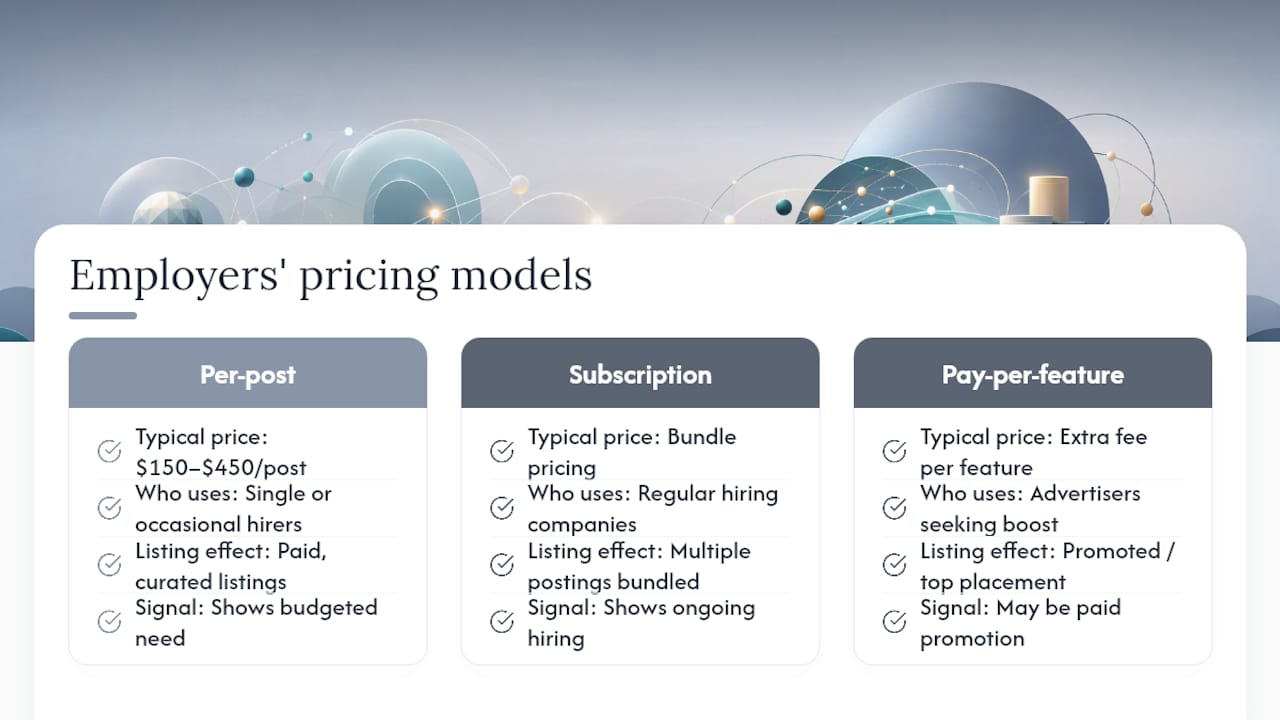Click the abstract sphere banner image
This screenshot has width=1280, height=720.
[640, 112]
